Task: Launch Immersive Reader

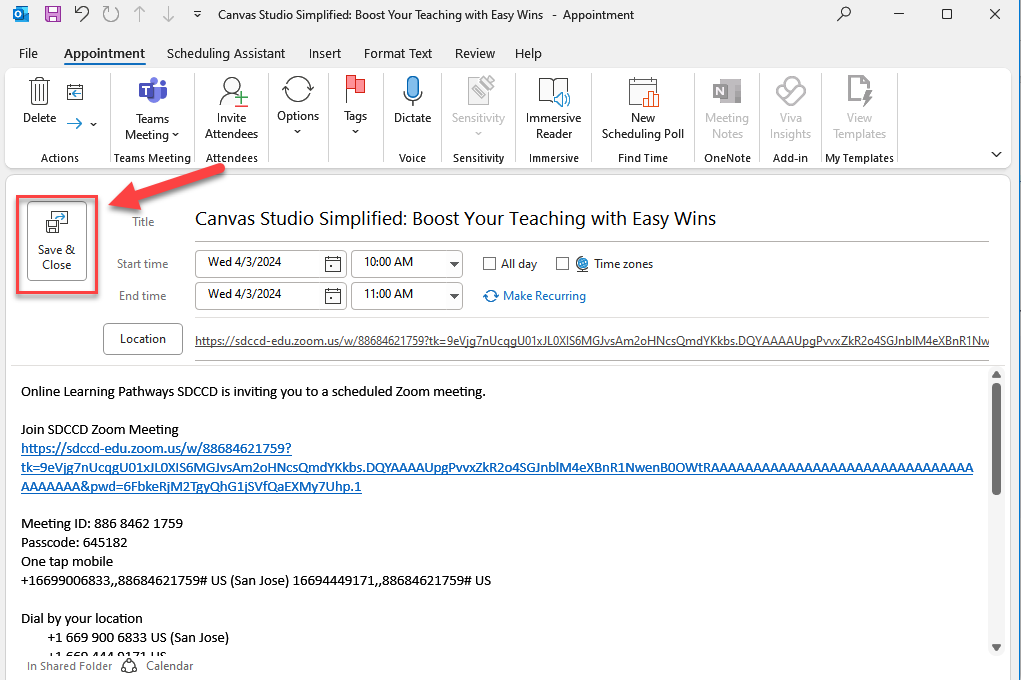Action: tap(553, 92)
